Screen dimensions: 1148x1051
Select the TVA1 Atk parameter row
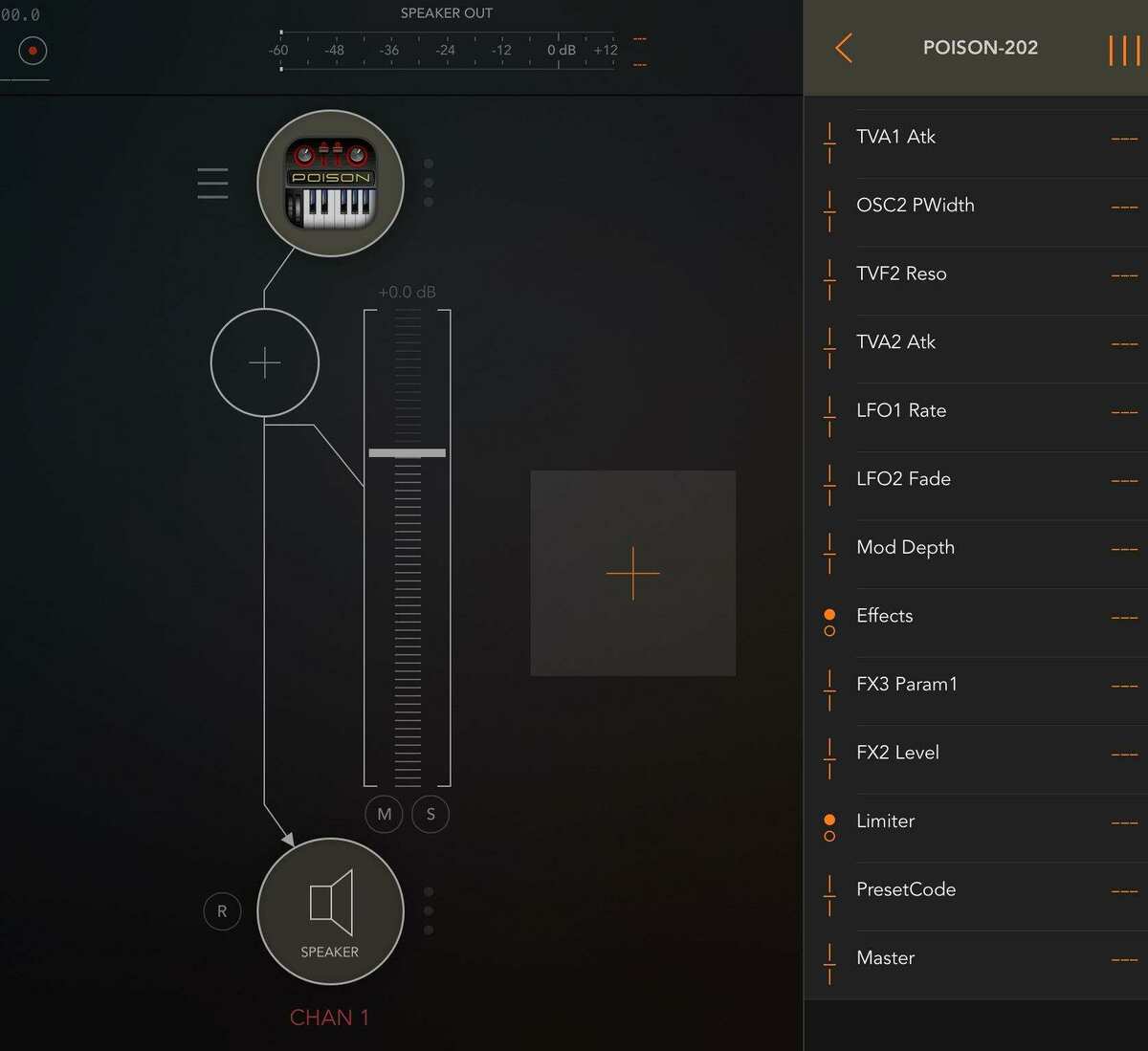click(976, 143)
